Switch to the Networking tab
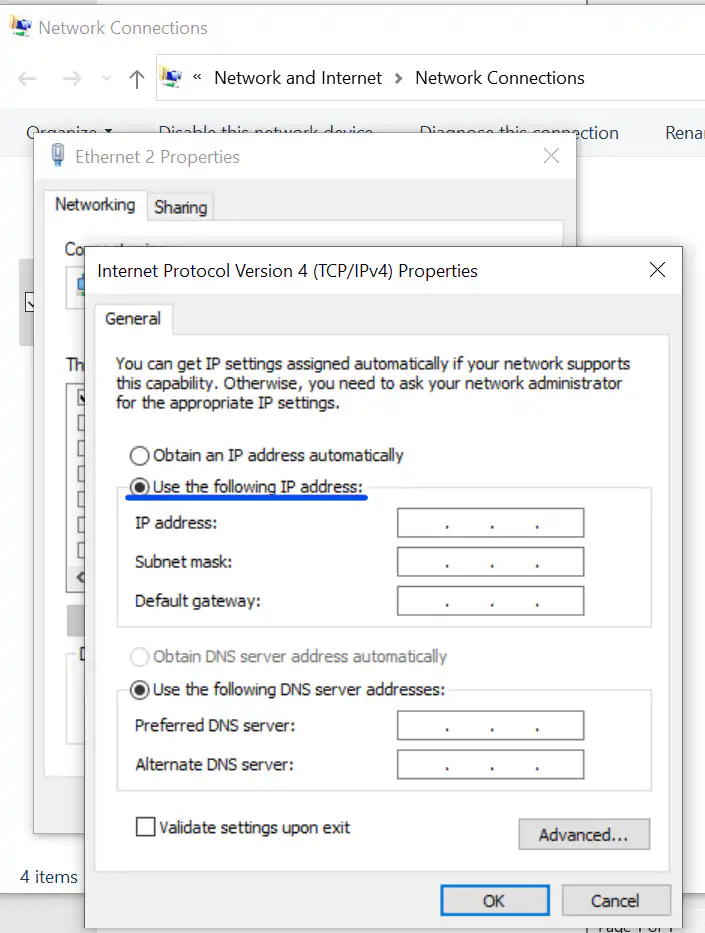The image size is (705, 933). (x=95, y=205)
